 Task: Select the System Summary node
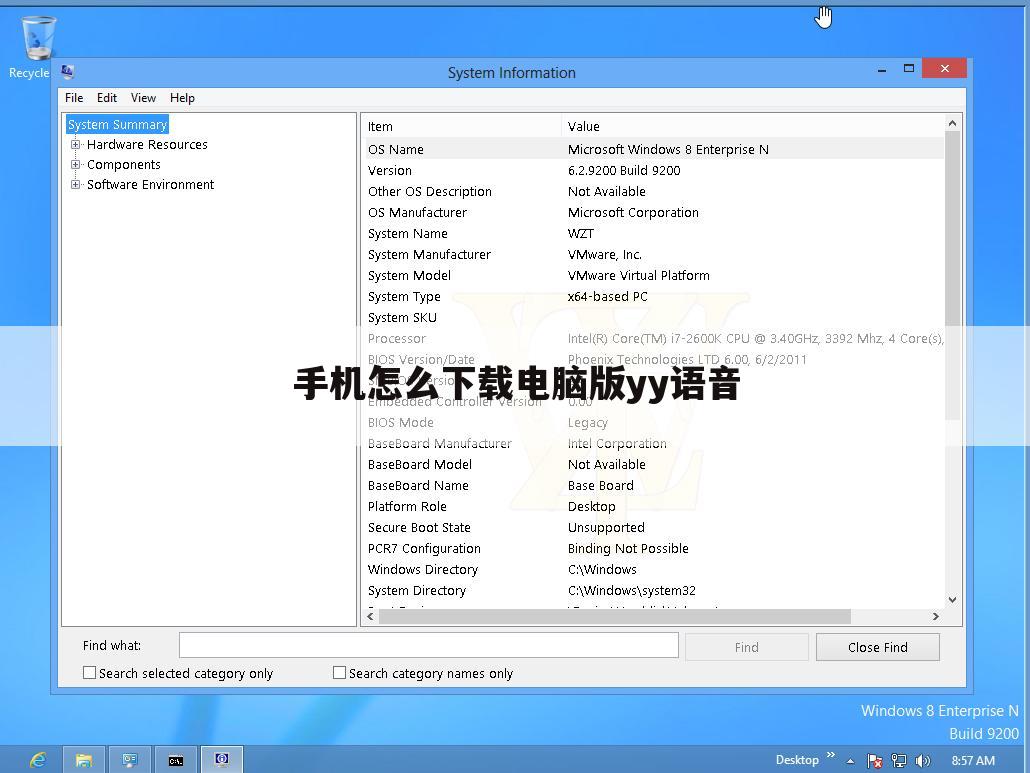[118, 124]
